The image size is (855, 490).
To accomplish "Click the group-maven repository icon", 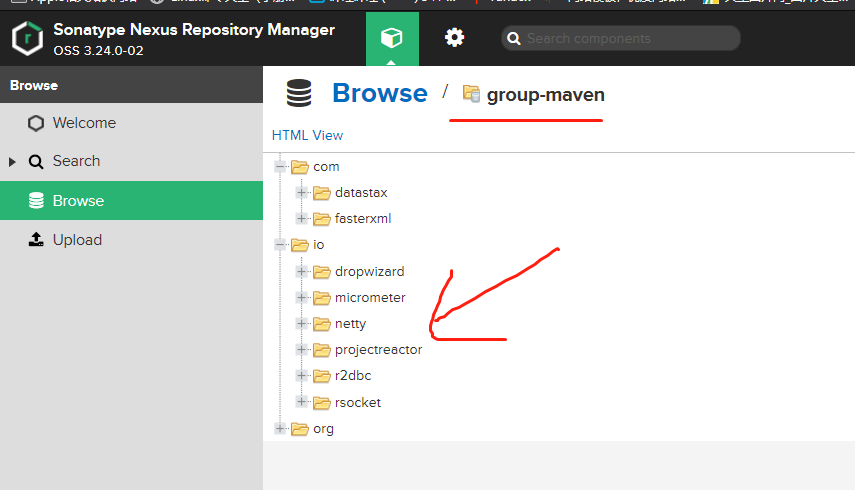I will point(471,94).
